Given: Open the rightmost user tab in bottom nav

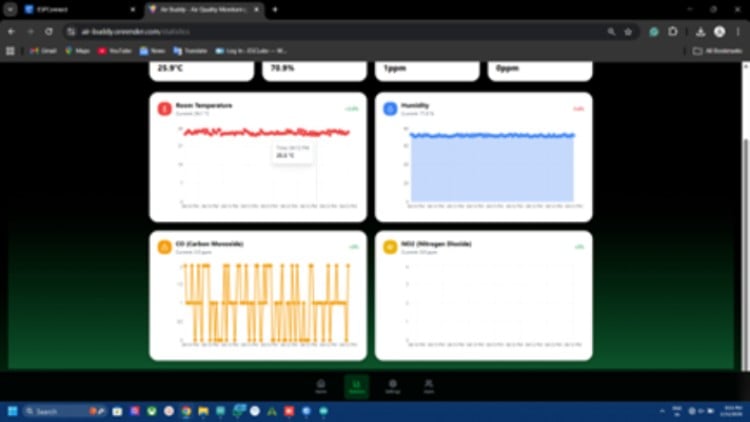Looking at the screenshot, I should click(x=429, y=386).
